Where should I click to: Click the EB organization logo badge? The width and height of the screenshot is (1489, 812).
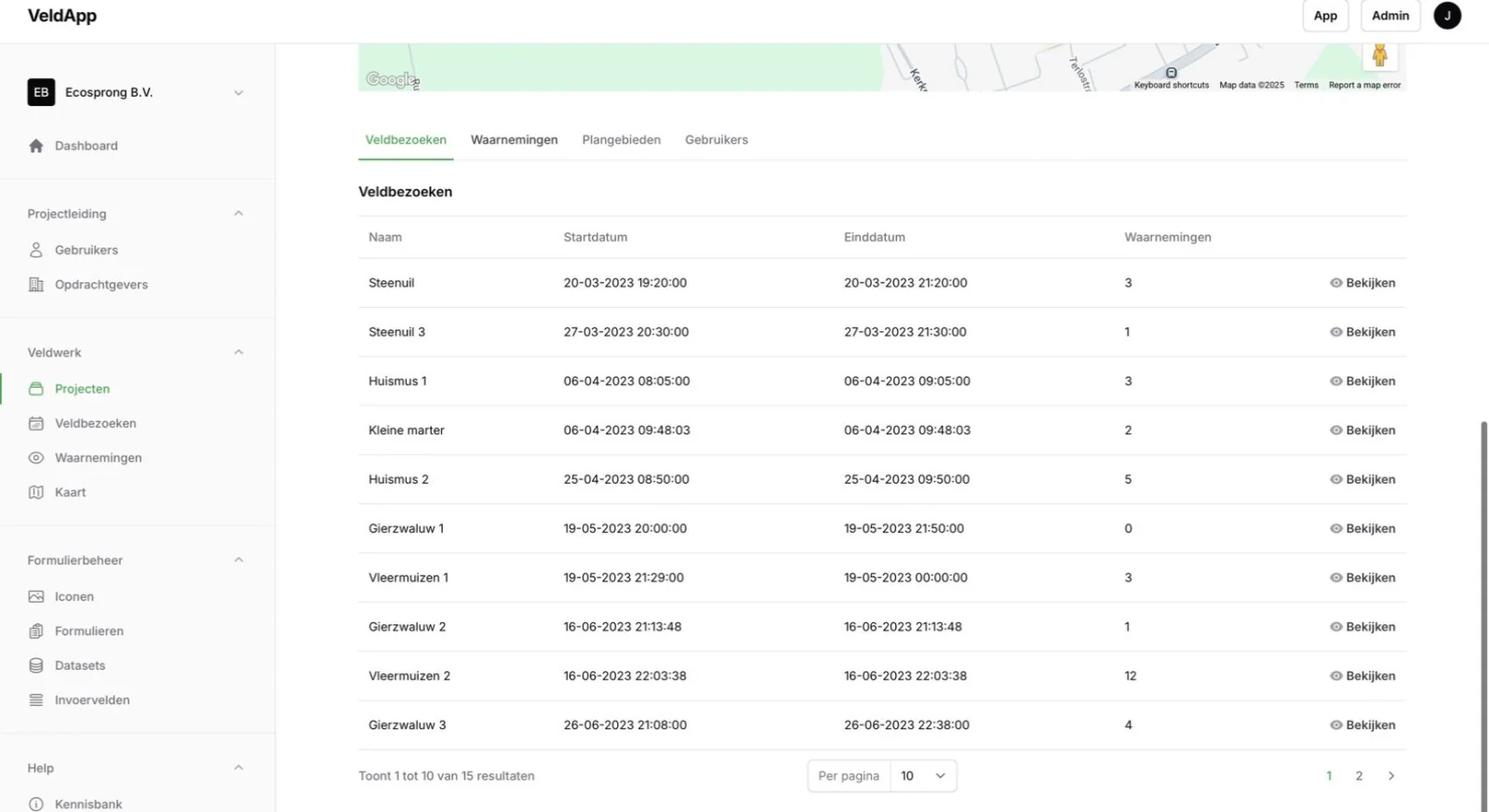41,92
